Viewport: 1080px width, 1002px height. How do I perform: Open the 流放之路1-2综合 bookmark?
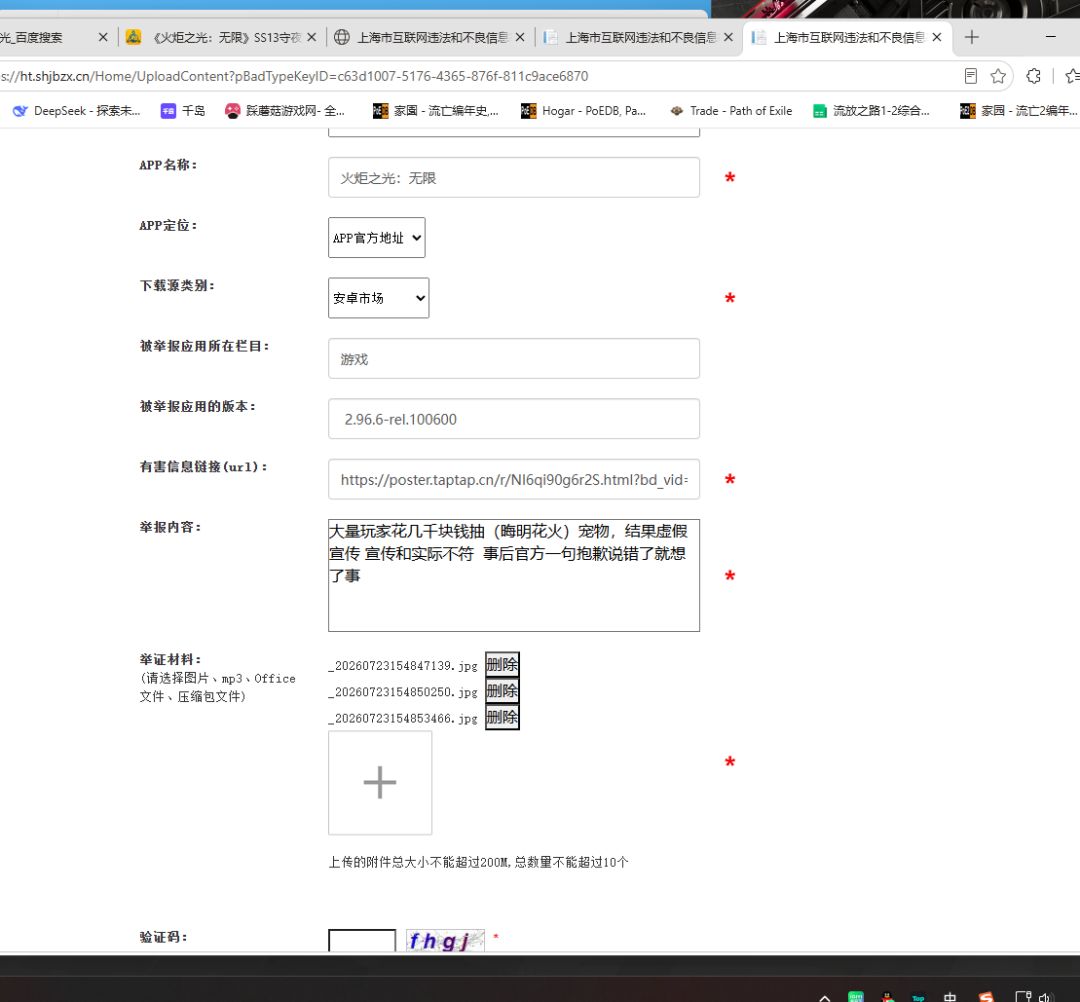click(x=871, y=111)
